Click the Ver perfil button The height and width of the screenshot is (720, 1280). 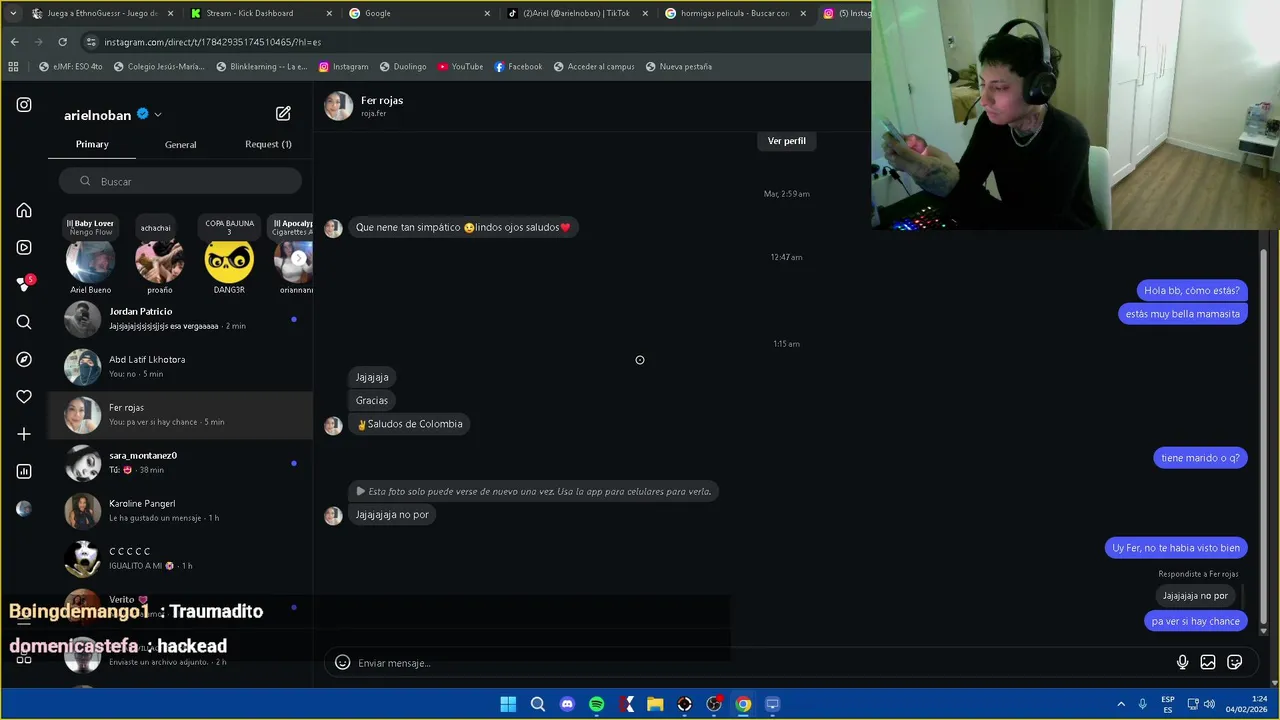786,141
